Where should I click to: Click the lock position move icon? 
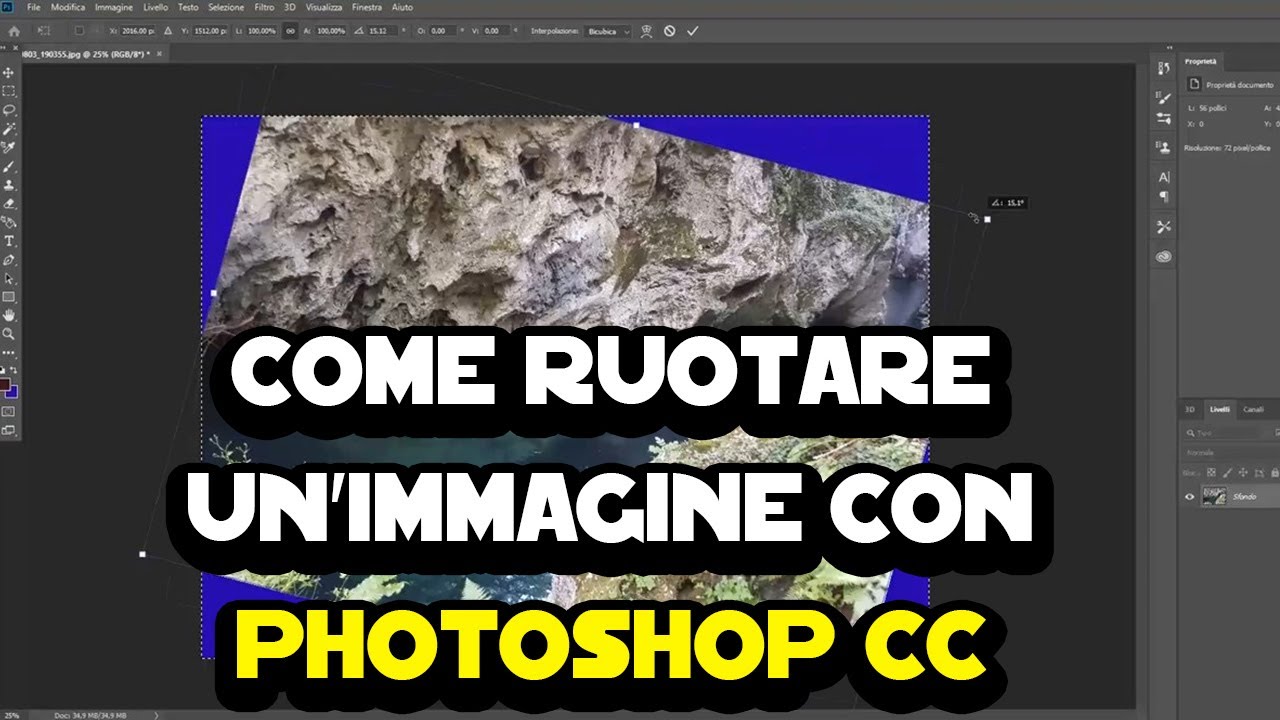1243,472
